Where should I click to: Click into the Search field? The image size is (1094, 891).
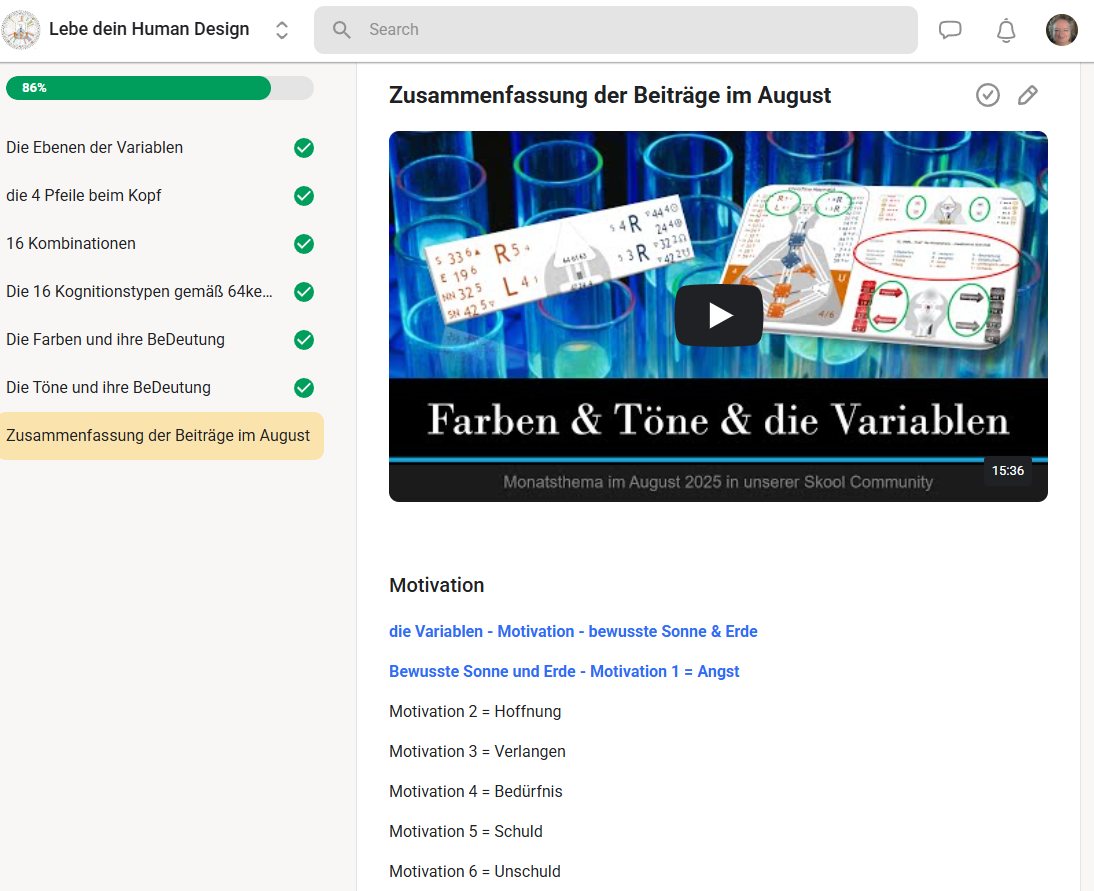[630, 30]
